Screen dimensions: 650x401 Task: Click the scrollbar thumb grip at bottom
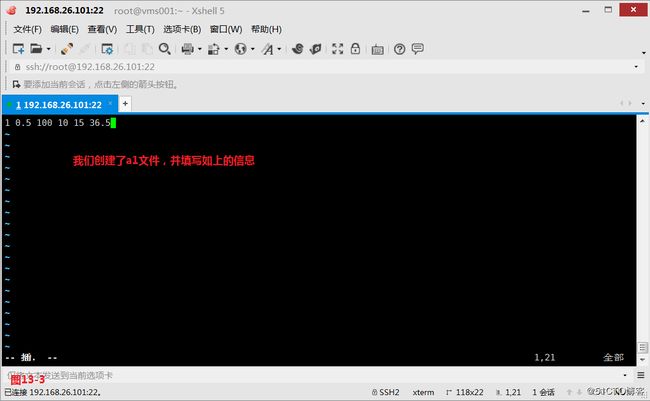pos(642,348)
